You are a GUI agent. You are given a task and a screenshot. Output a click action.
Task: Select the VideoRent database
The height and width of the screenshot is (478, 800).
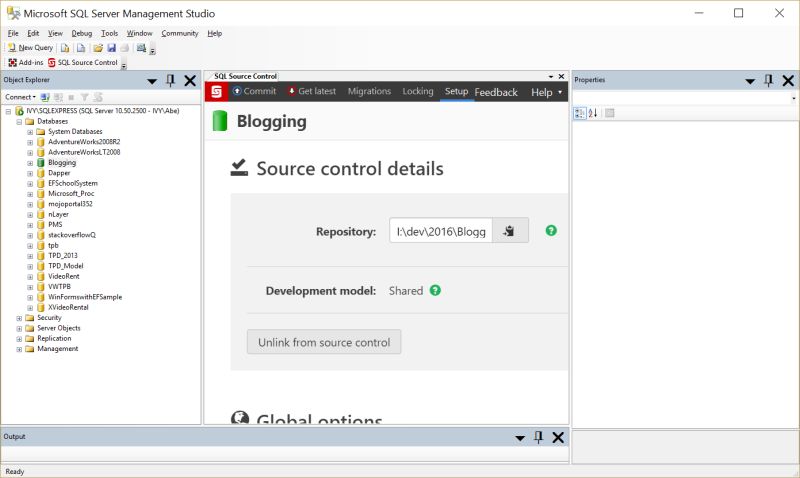pos(64,276)
